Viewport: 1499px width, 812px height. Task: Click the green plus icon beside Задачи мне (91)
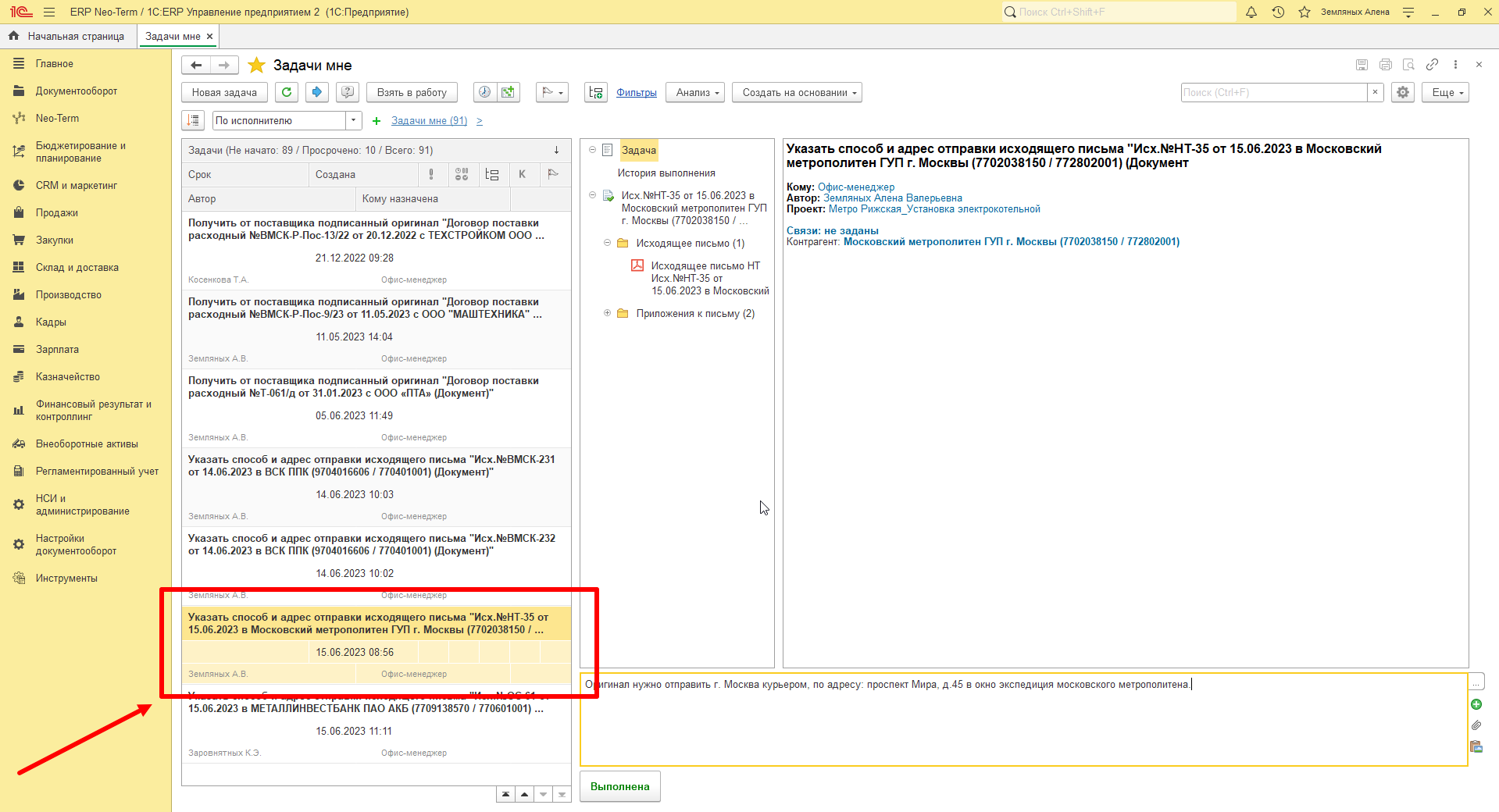point(377,121)
